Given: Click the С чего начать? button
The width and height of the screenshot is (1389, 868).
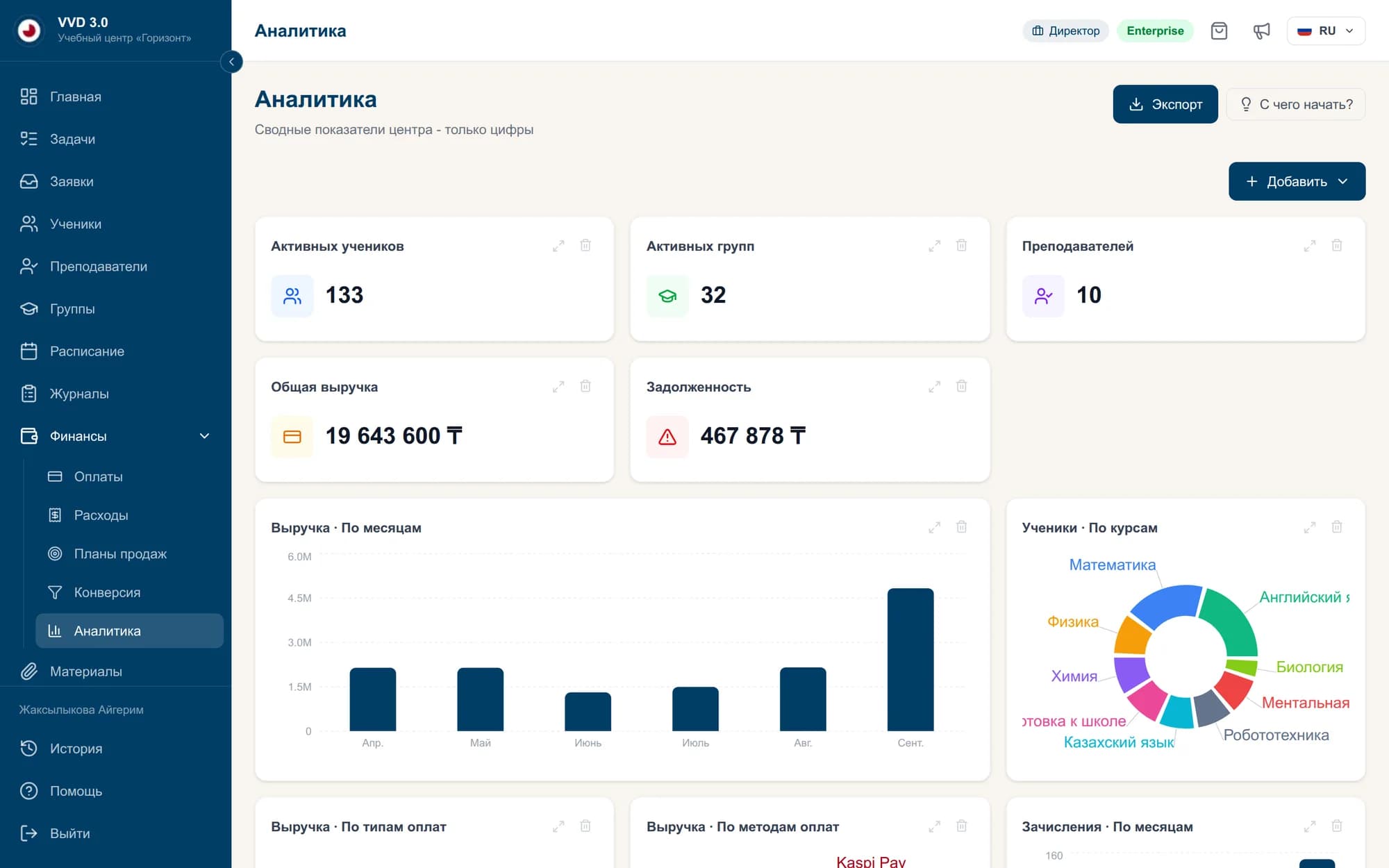Looking at the screenshot, I should click(1296, 104).
